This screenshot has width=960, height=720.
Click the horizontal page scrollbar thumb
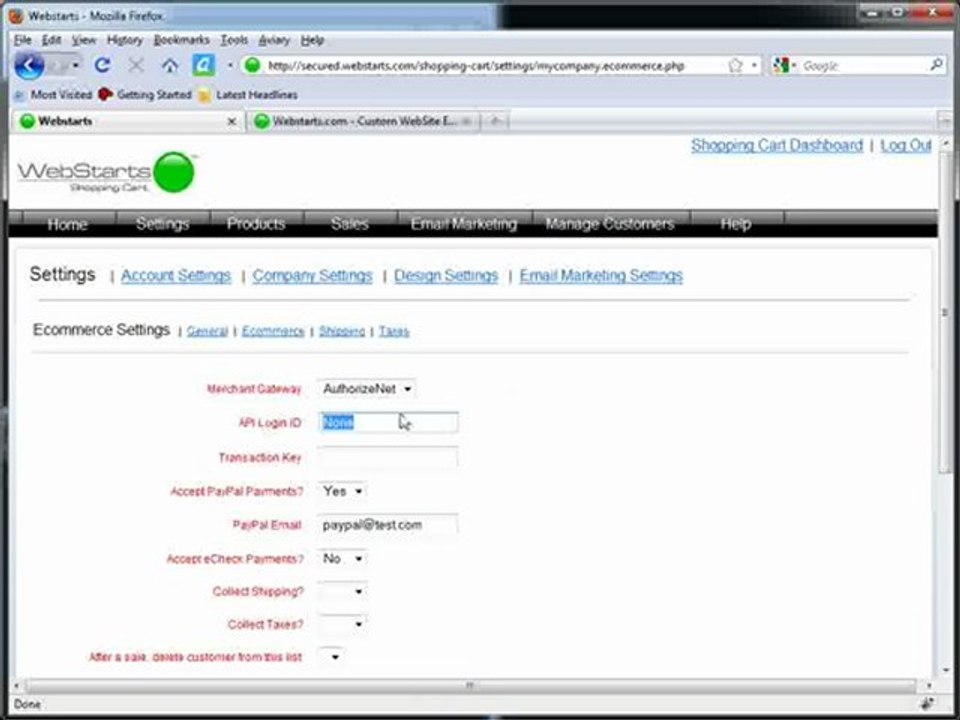click(470, 686)
